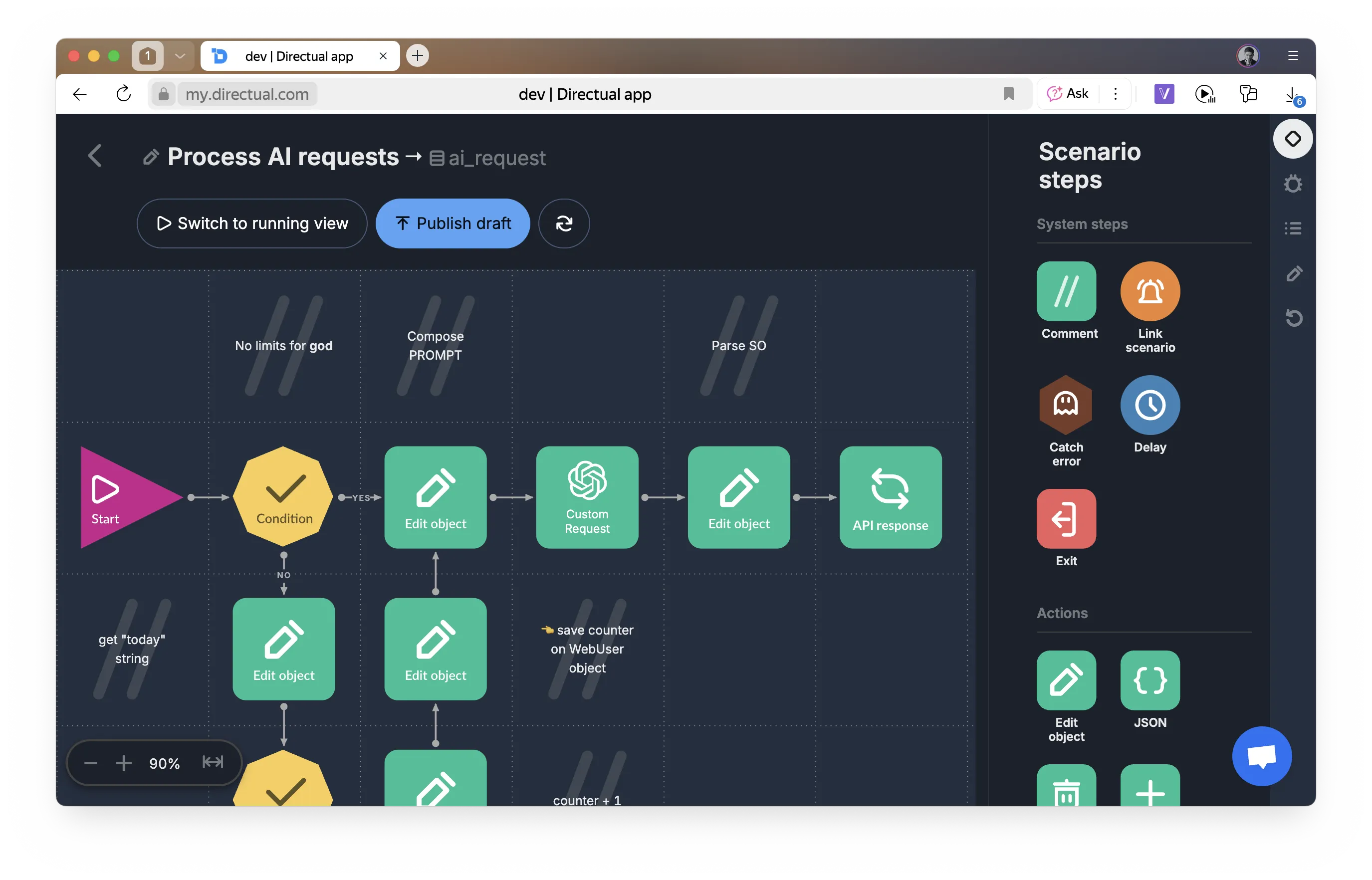
Task: Click the my.directual.com address field
Action: 247,94
